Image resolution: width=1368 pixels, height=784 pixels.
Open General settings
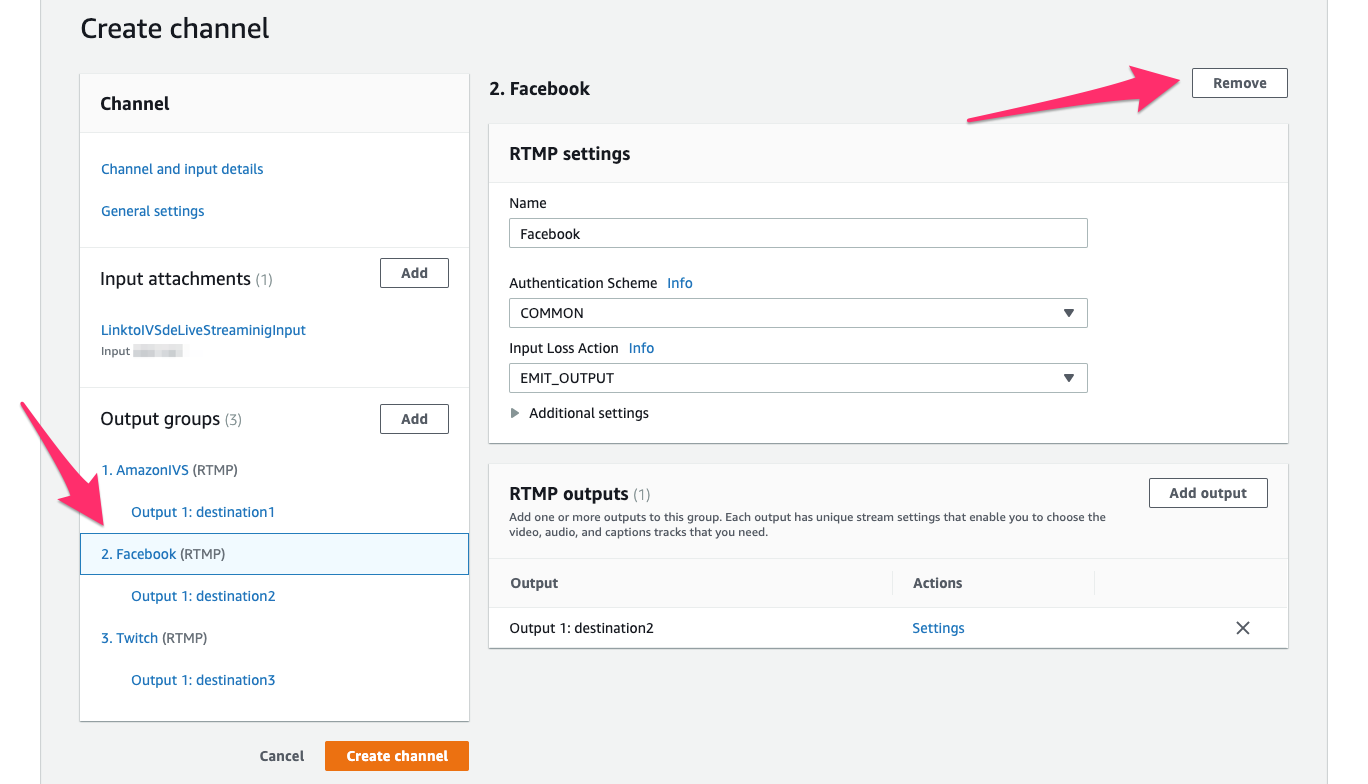[x=152, y=210]
